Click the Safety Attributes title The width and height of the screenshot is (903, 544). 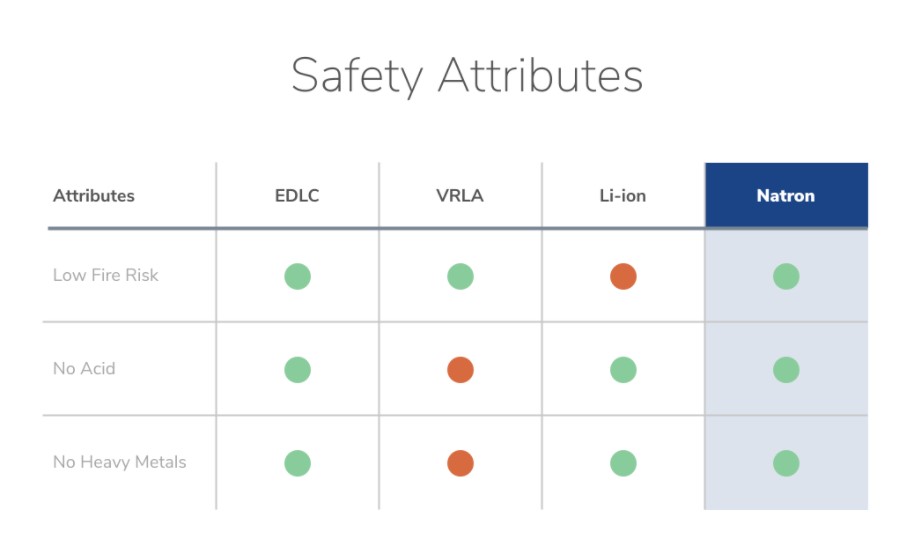pos(467,76)
